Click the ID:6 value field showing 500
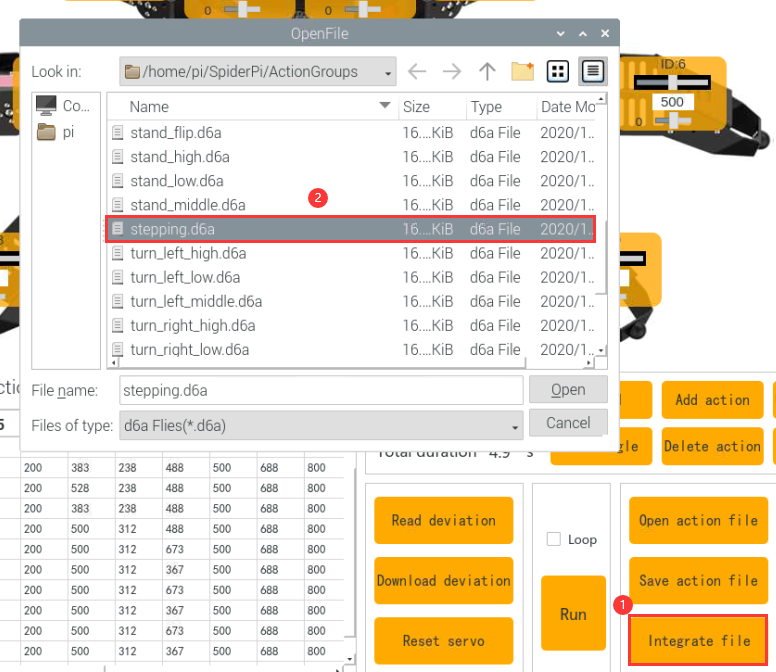The width and height of the screenshot is (776, 672). click(672, 102)
